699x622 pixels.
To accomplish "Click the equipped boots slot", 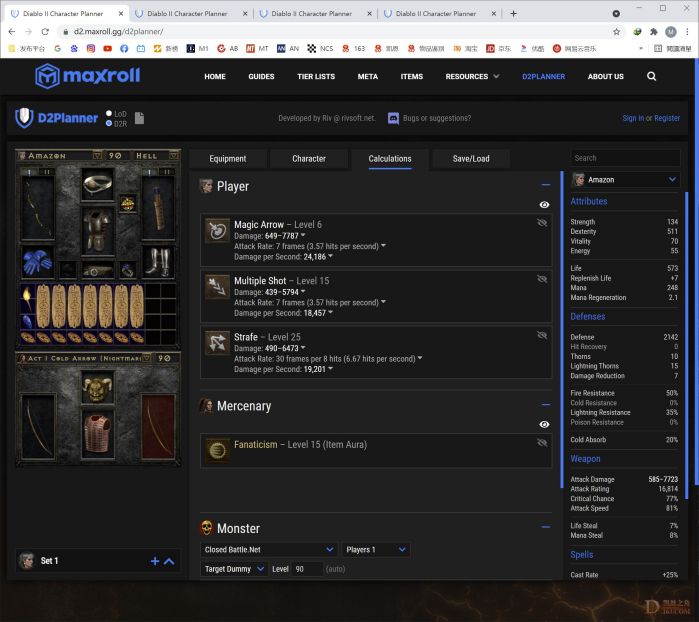I will click(x=158, y=262).
